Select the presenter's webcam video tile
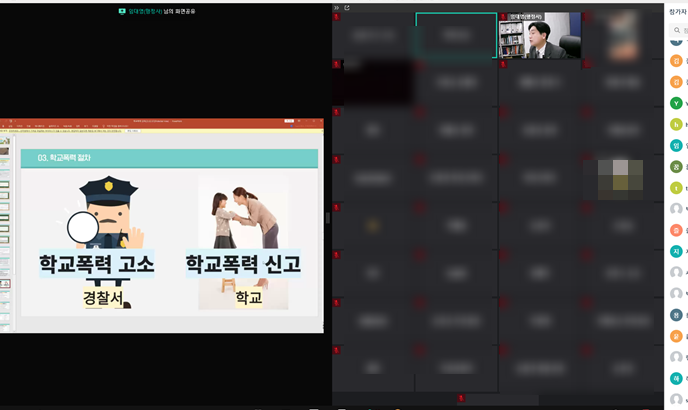Image resolution: width=688 pixels, height=410 pixels. coord(540,36)
